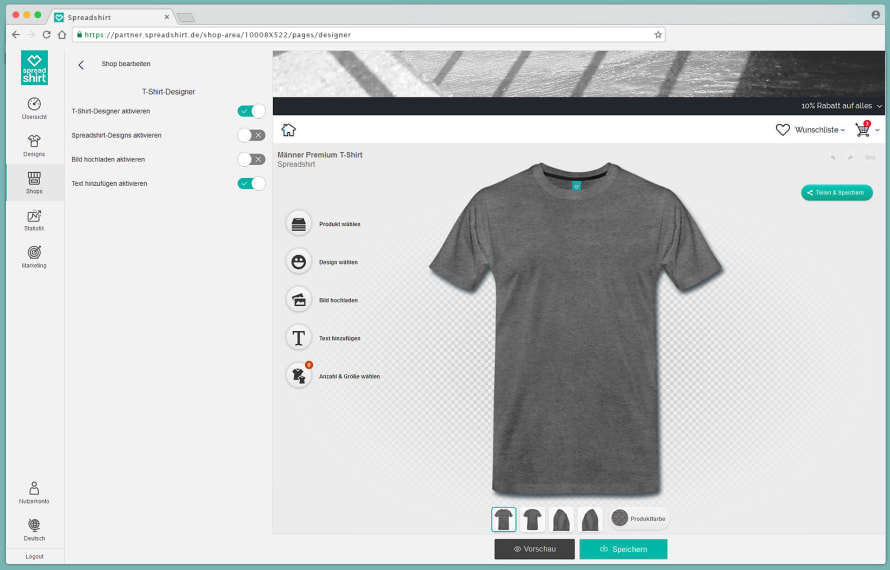Toggle T-Shirt-Designer aktivieren switch
890x570 pixels.
tap(251, 111)
